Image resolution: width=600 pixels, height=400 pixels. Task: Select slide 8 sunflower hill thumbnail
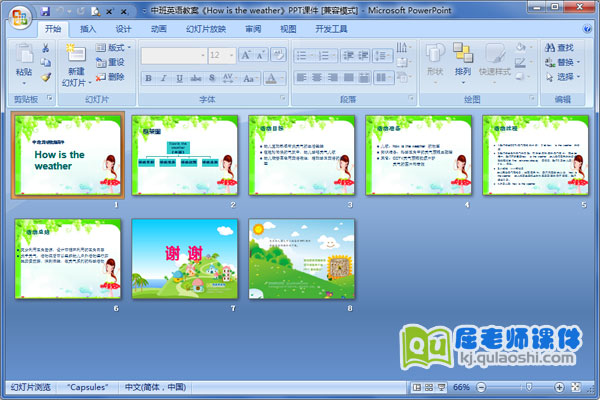tap(302, 259)
